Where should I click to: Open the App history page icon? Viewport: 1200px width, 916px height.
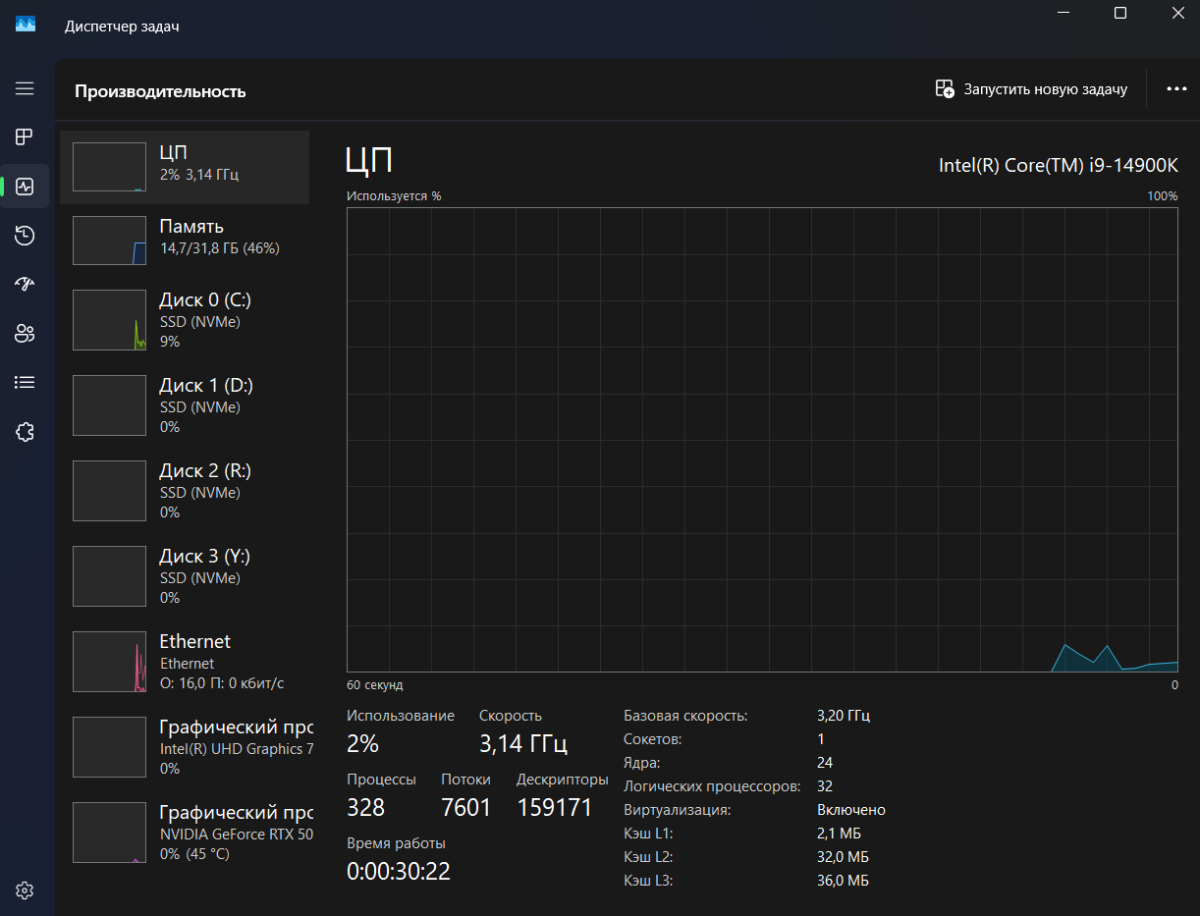pyautogui.click(x=25, y=235)
